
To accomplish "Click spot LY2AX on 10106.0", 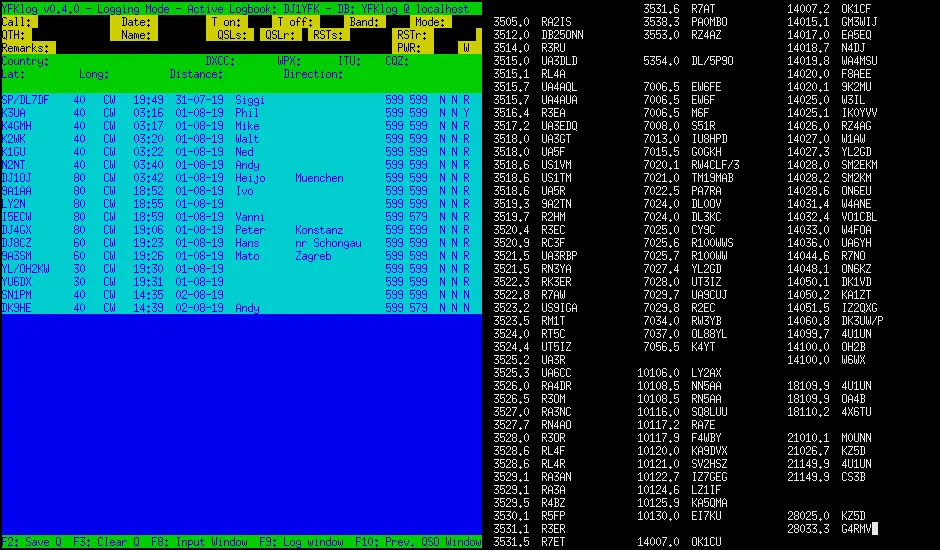I will pos(679,373).
